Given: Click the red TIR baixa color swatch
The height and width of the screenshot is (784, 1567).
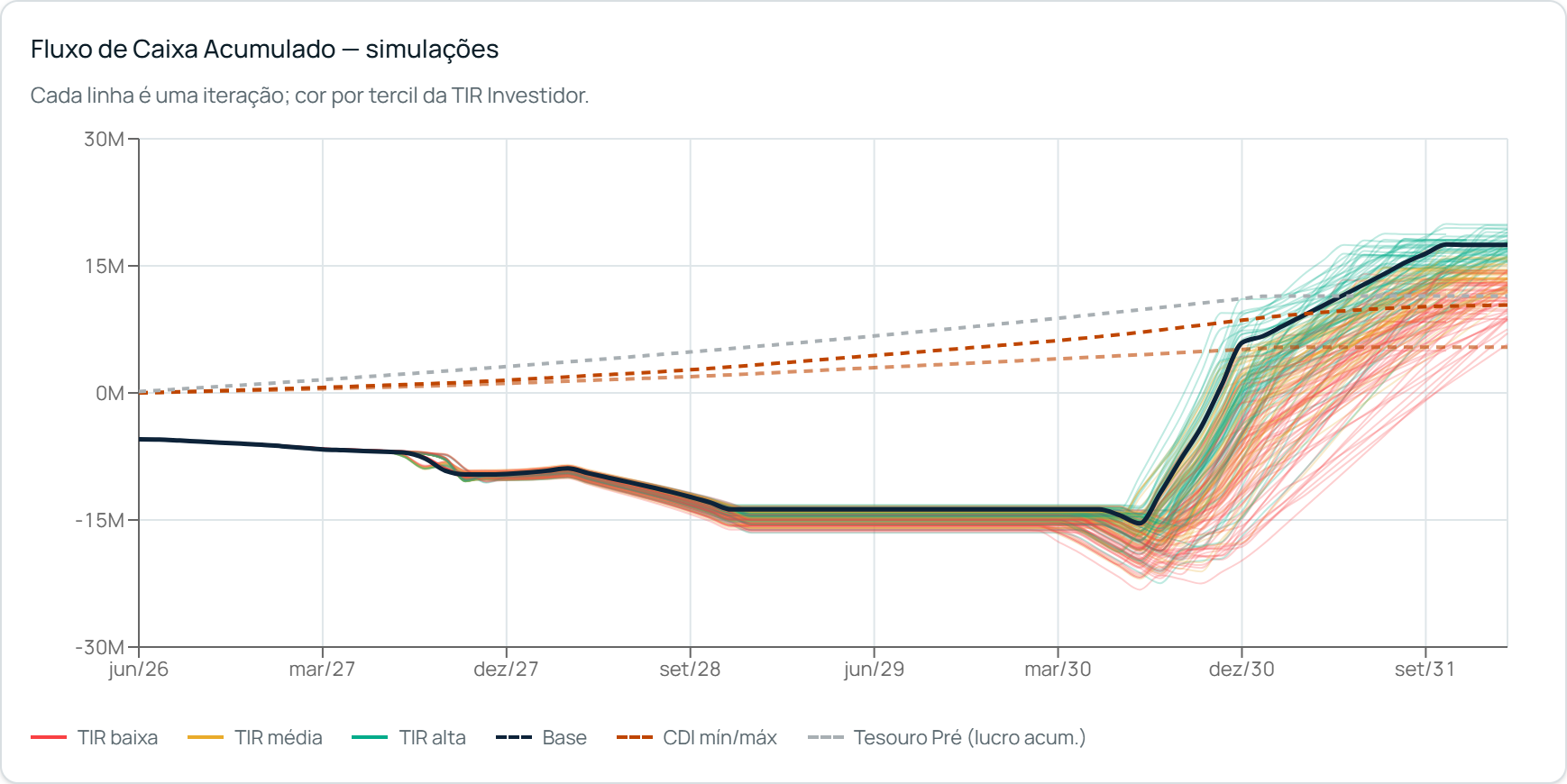Looking at the screenshot, I should click(x=49, y=737).
